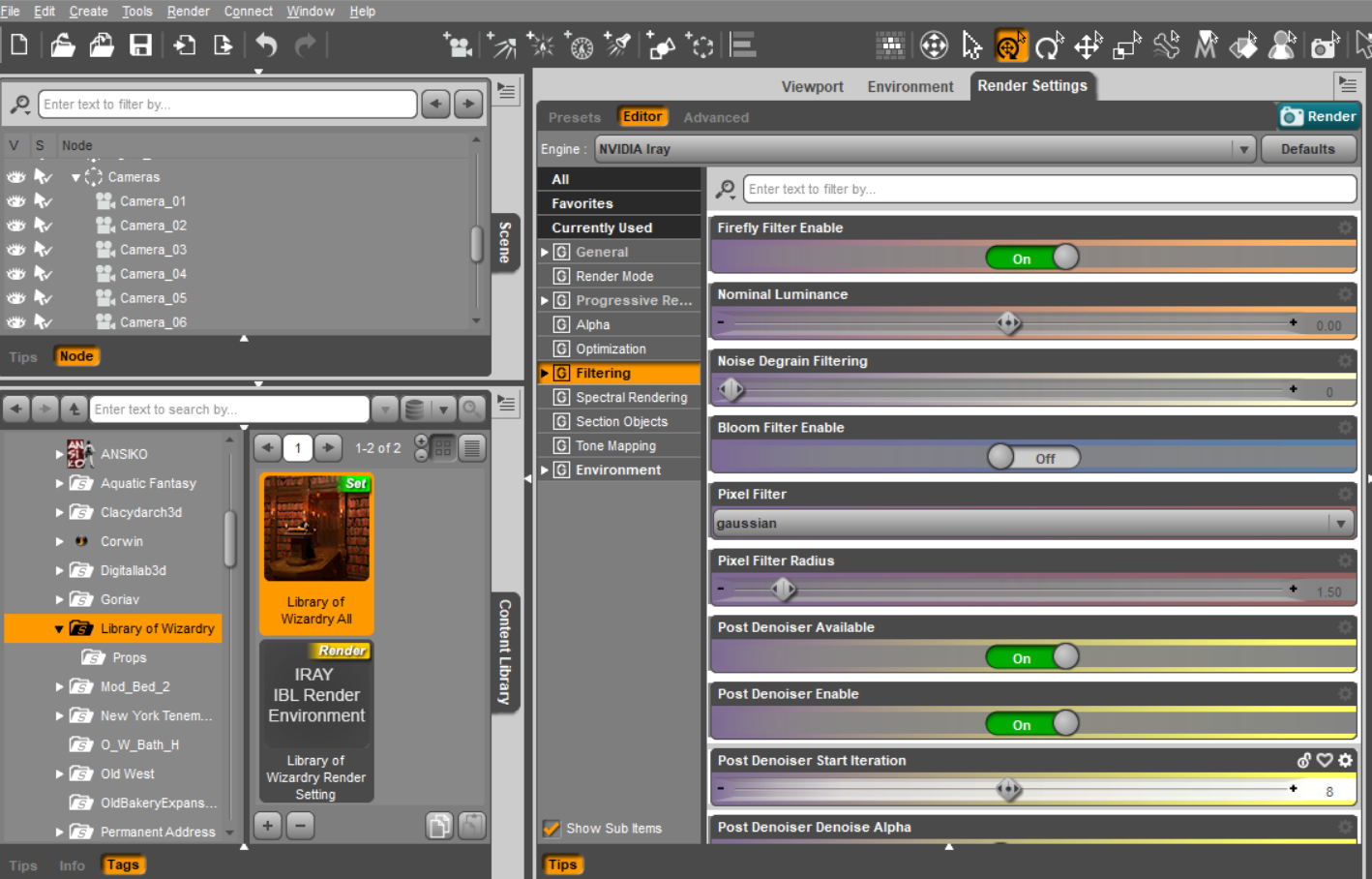Image resolution: width=1372 pixels, height=879 pixels.
Task: Focus the render settings filter text field
Action: (x=1048, y=189)
